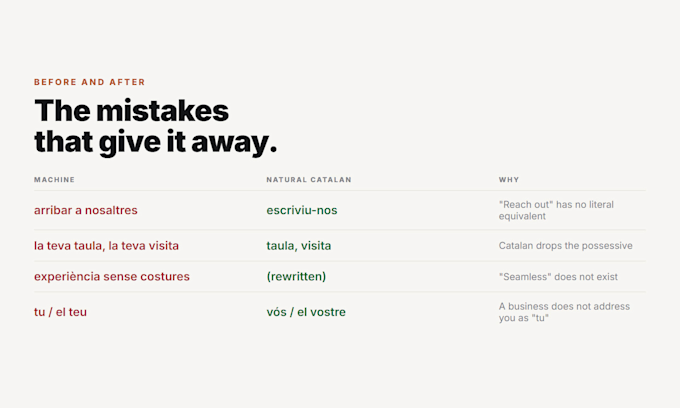Click the red text "tu / el teu"
Viewport: 680px width, 408px height.
(60, 312)
